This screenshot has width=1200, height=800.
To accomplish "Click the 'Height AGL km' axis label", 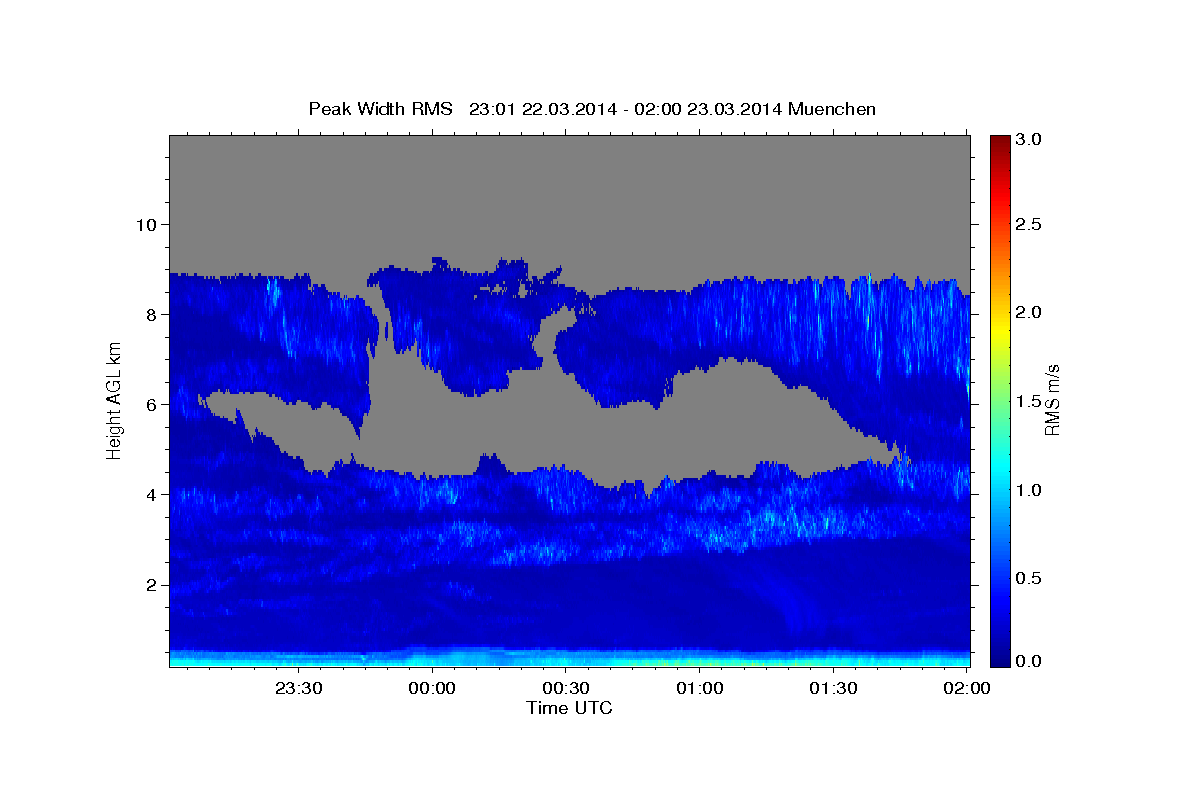I will (x=114, y=399).
